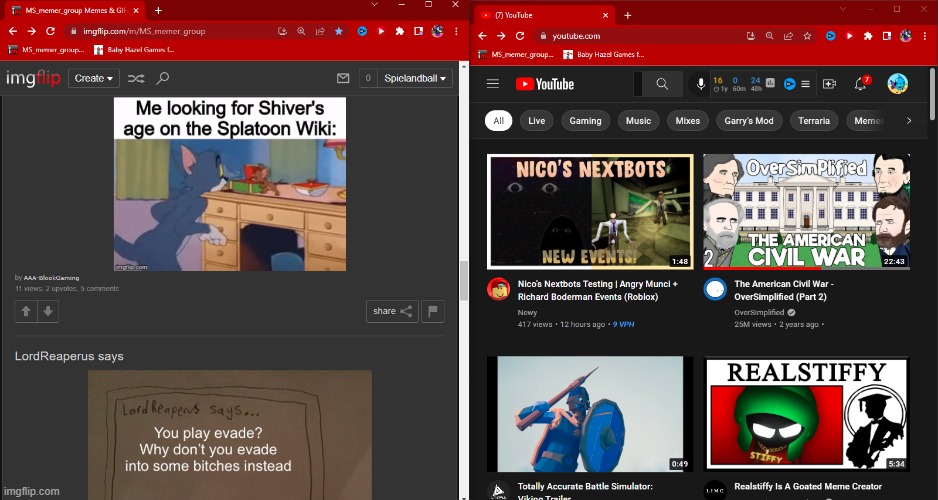Click YouTube create video icon
The width and height of the screenshot is (938, 500).
(x=830, y=84)
